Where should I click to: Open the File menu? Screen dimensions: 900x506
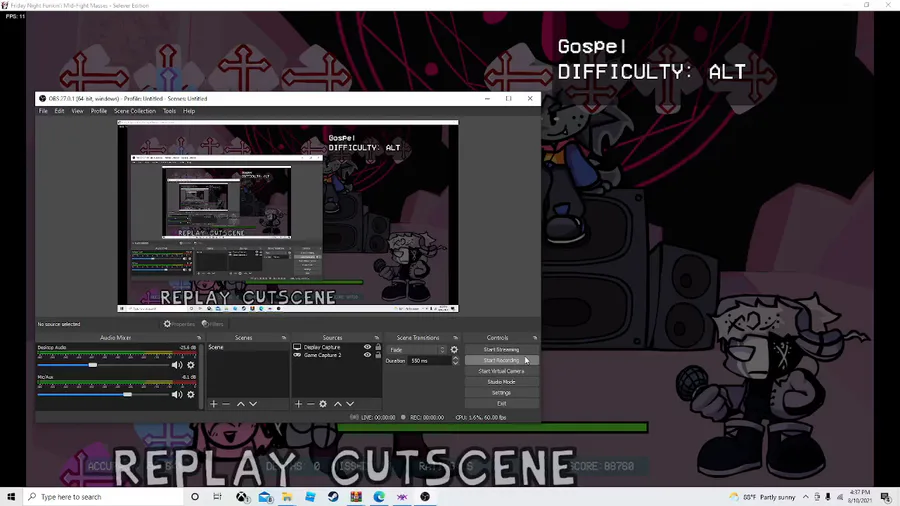click(43, 111)
